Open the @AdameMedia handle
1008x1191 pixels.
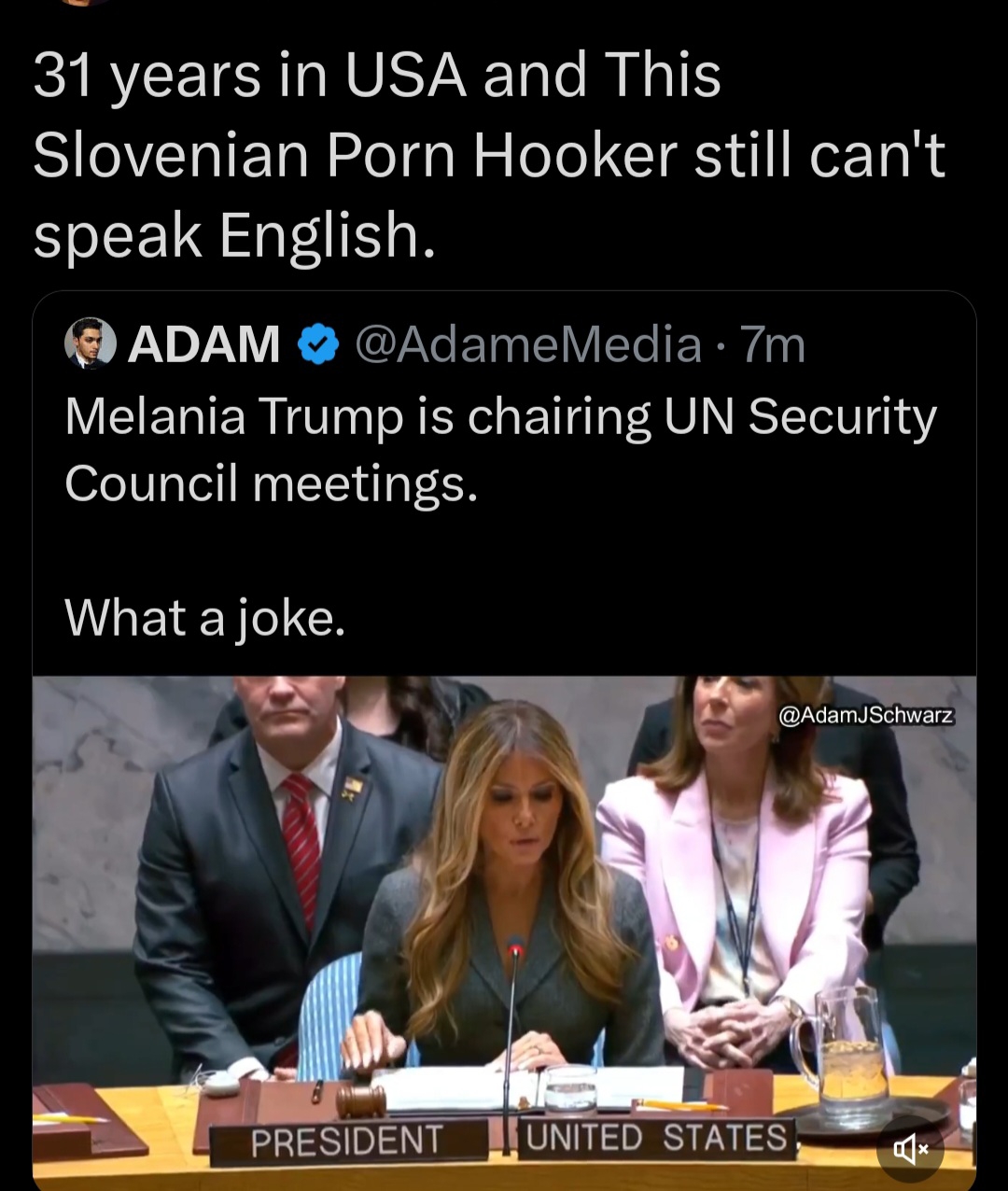pyautogui.click(x=528, y=344)
